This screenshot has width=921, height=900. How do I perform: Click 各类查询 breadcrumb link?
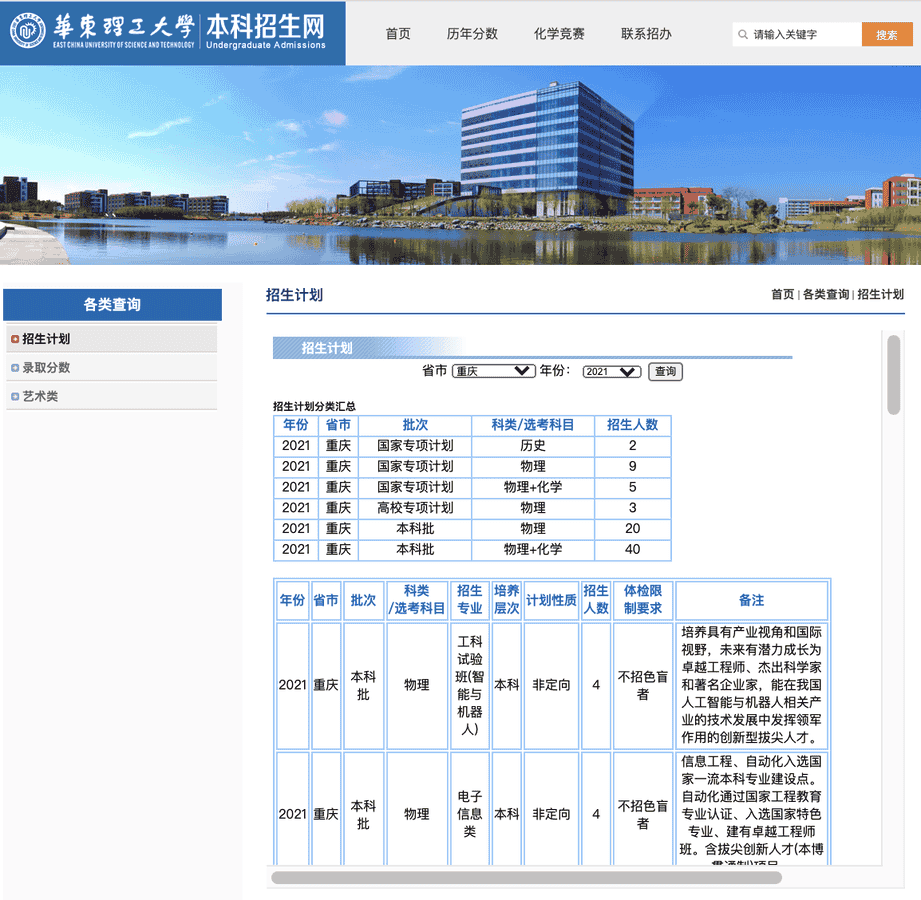point(825,295)
